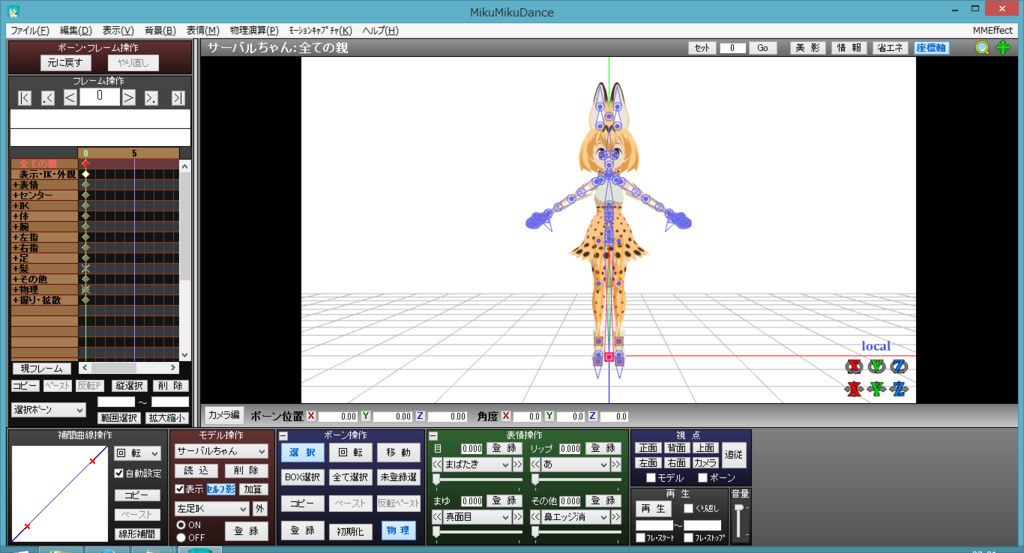This screenshot has width=1024, height=553.
Task: Jump to next keyframe button
Action: pos(151,98)
